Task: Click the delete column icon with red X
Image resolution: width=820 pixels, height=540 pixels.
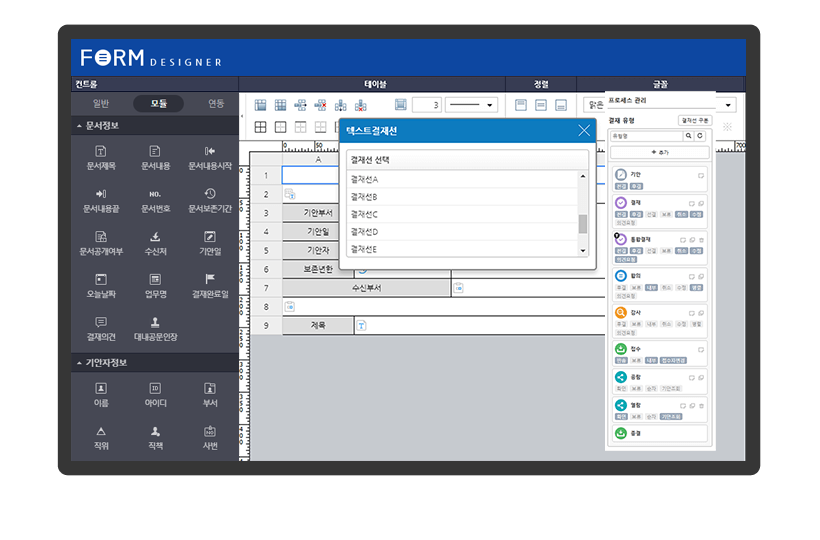Action: coord(361,105)
